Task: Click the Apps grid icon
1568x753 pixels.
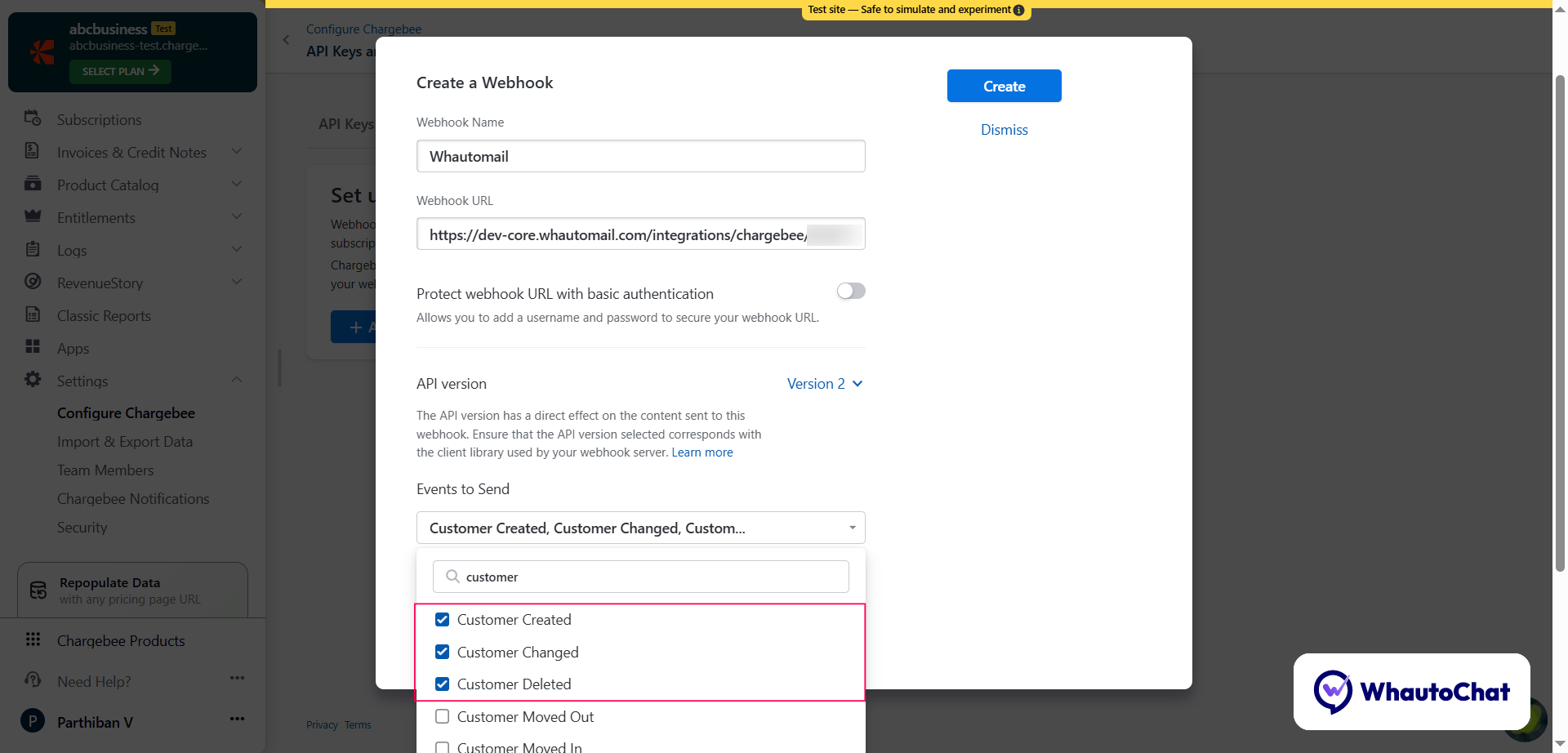Action: 33,348
